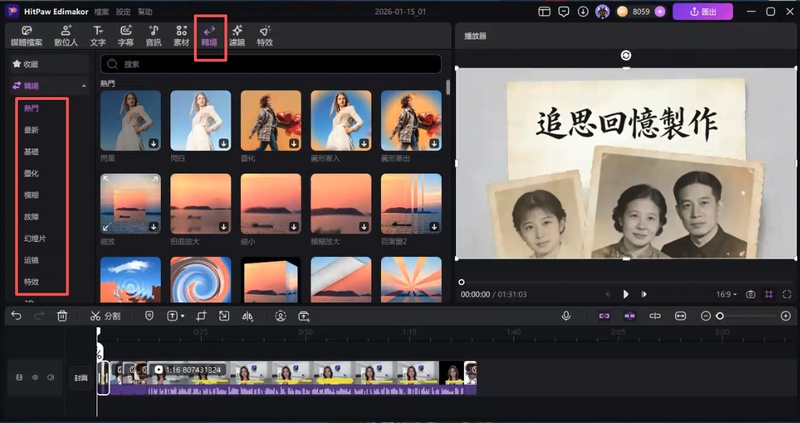Delete the selected clip with the trash icon
The image size is (800, 423).
pyautogui.click(x=62, y=316)
